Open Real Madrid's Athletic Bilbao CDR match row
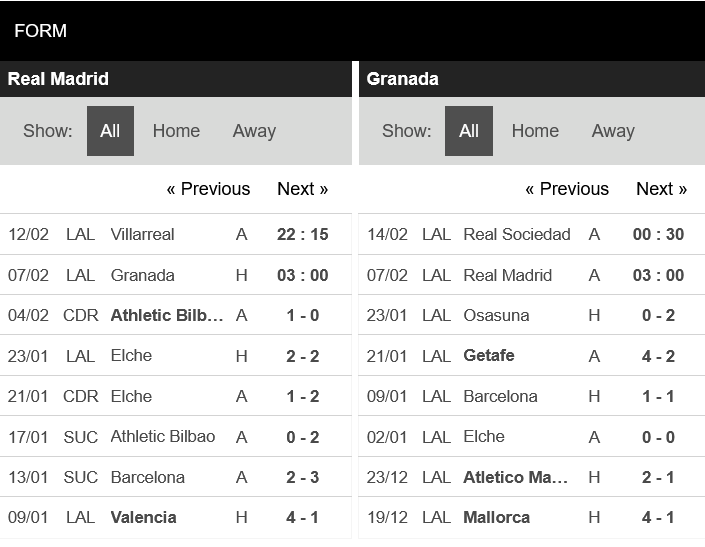Image resolution: width=705 pixels, height=547 pixels. (x=176, y=315)
